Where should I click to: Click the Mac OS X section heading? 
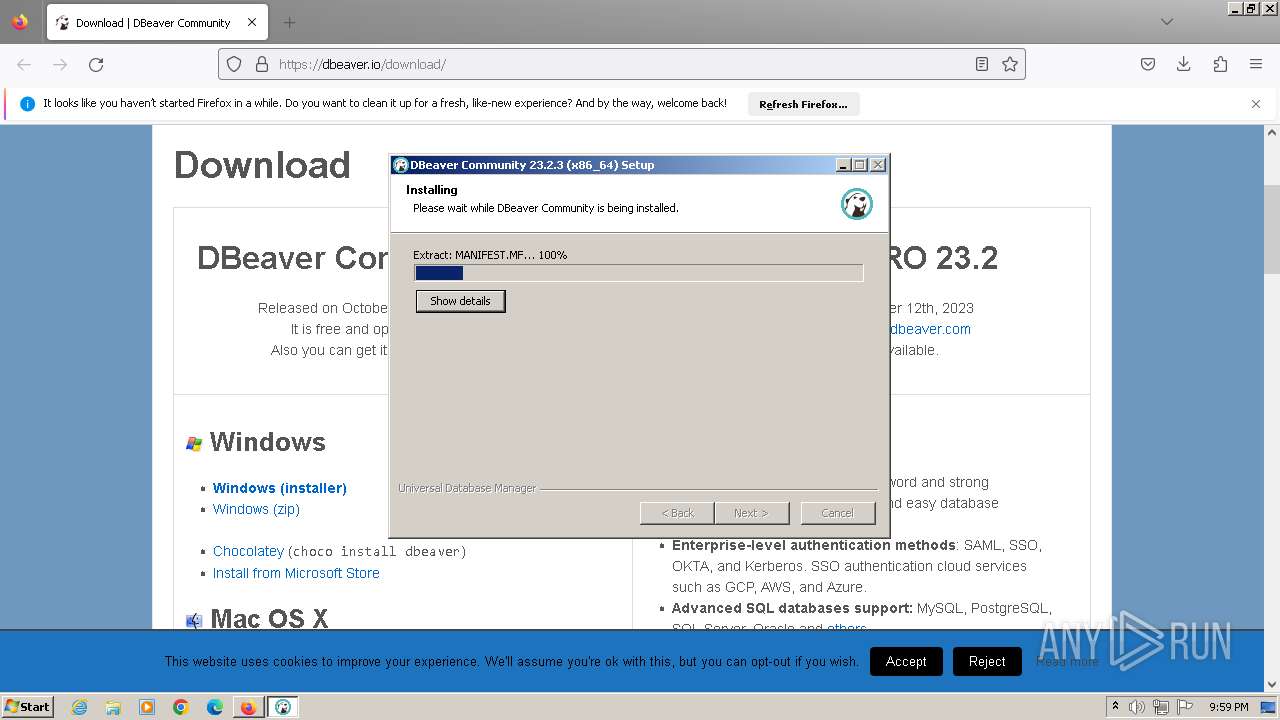pos(269,619)
